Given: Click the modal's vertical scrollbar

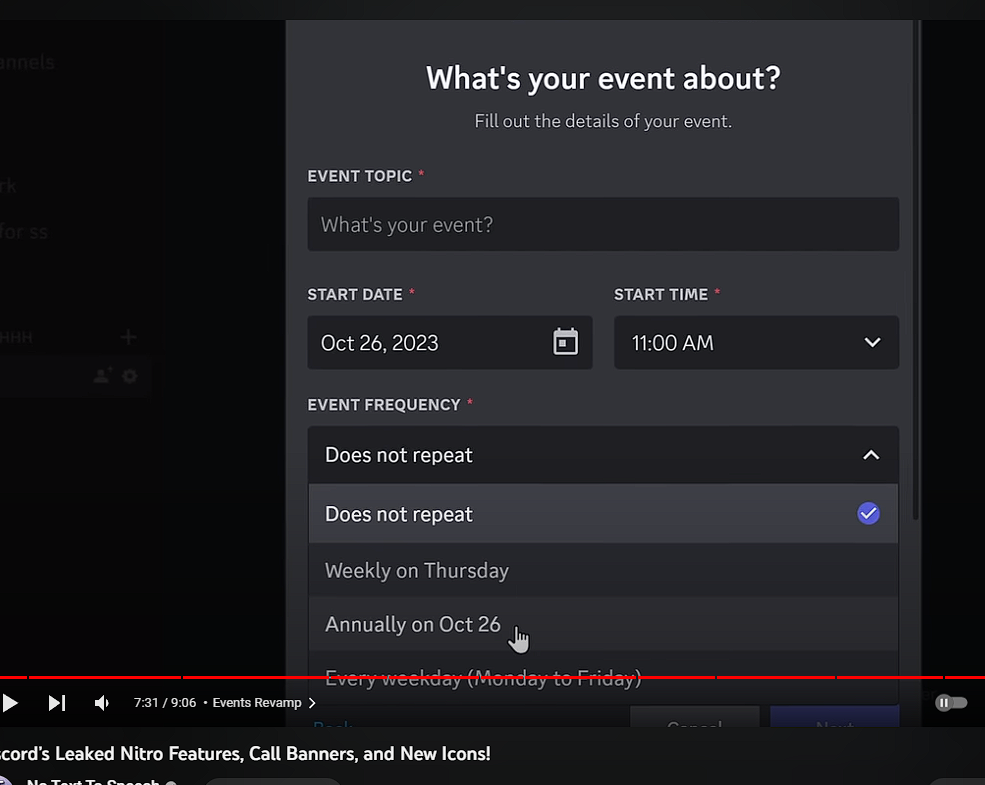Looking at the screenshot, I should point(916,270).
